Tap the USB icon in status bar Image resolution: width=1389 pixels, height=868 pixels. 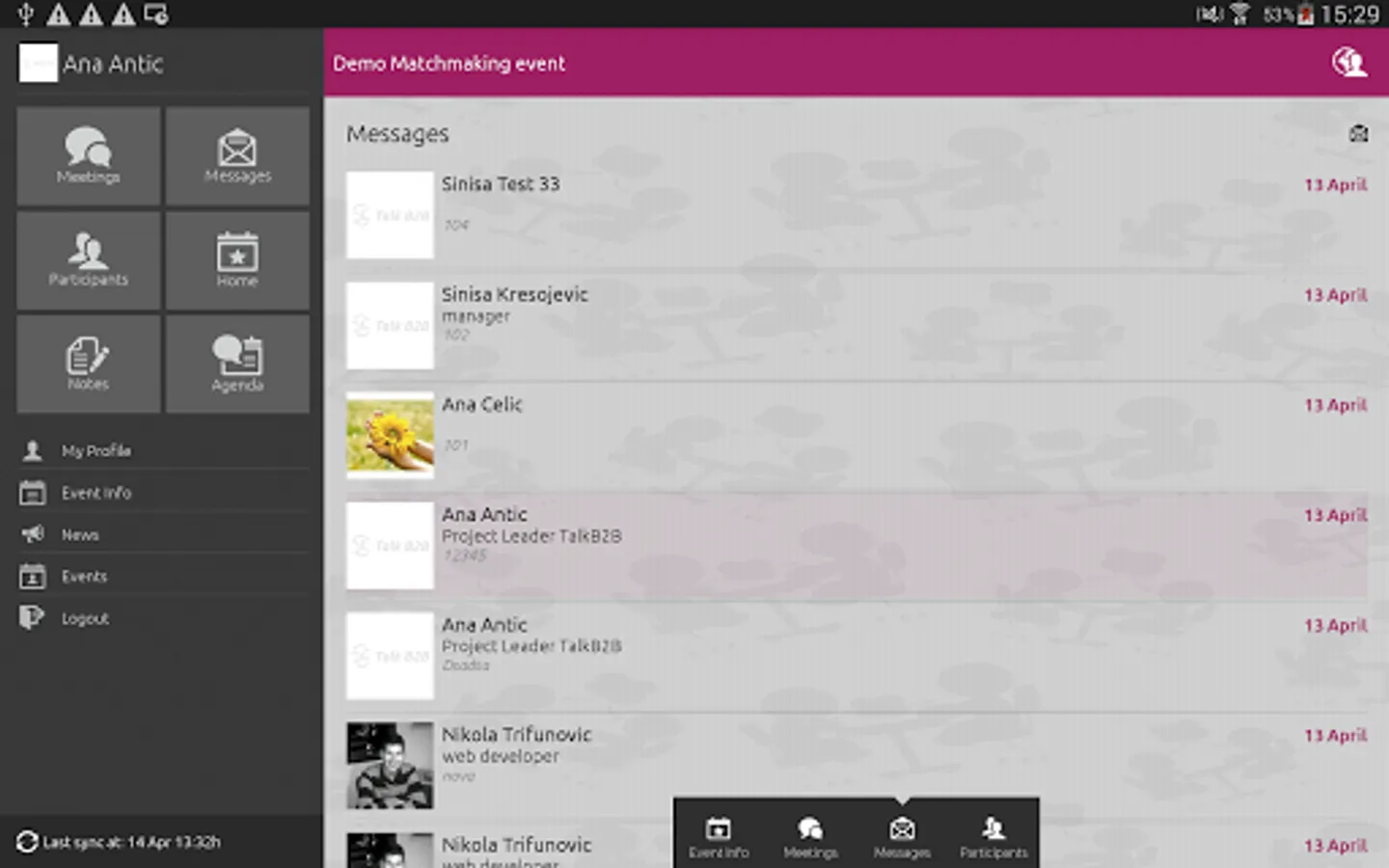pos(26,14)
